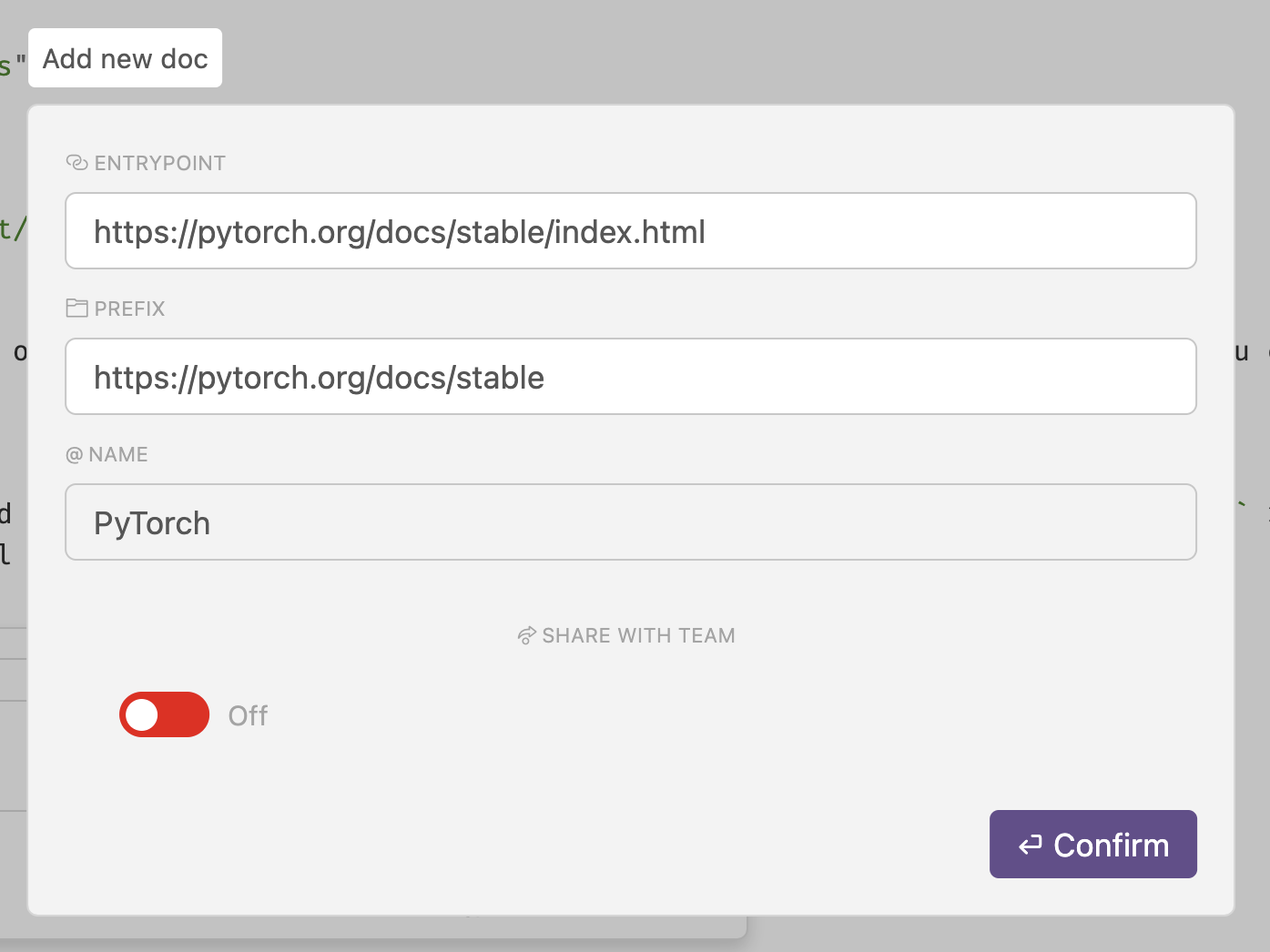Click the Add new doc title label
The height and width of the screenshot is (952, 1270).
(126, 59)
